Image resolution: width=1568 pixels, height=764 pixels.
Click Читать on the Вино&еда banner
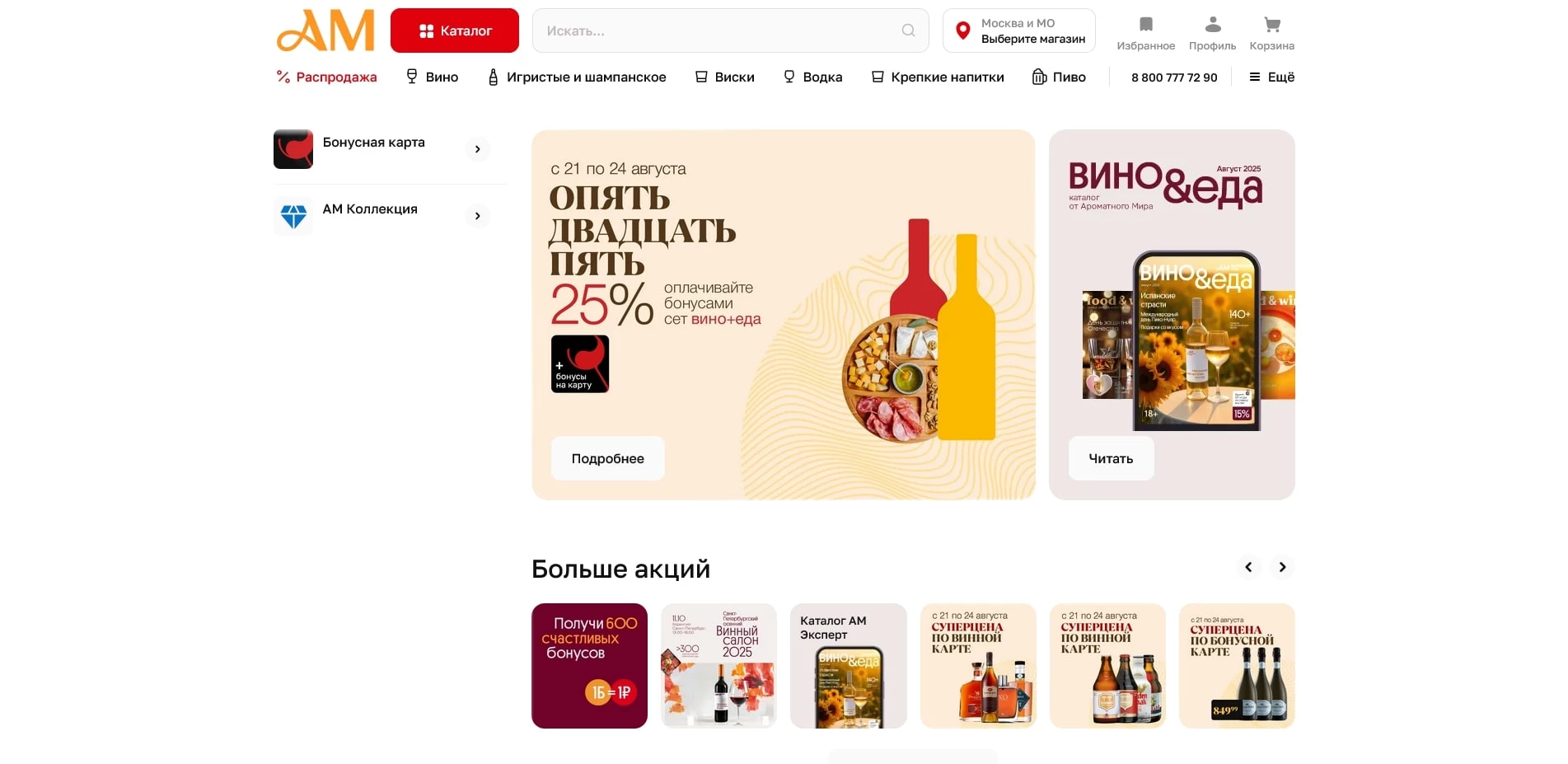pyautogui.click(x=1111, y=458)
